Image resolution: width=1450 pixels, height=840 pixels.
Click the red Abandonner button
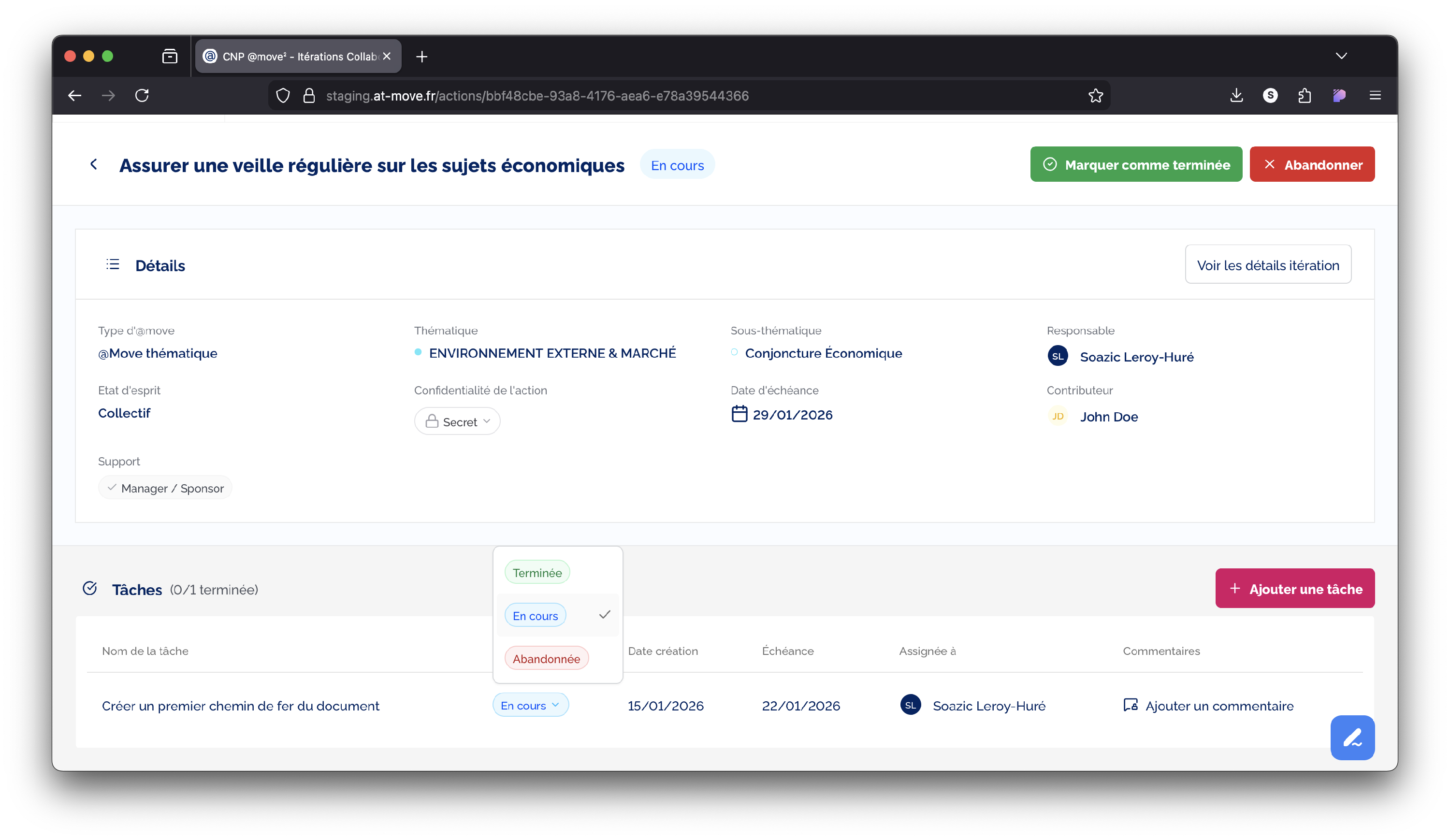[x=1311, y=164]
